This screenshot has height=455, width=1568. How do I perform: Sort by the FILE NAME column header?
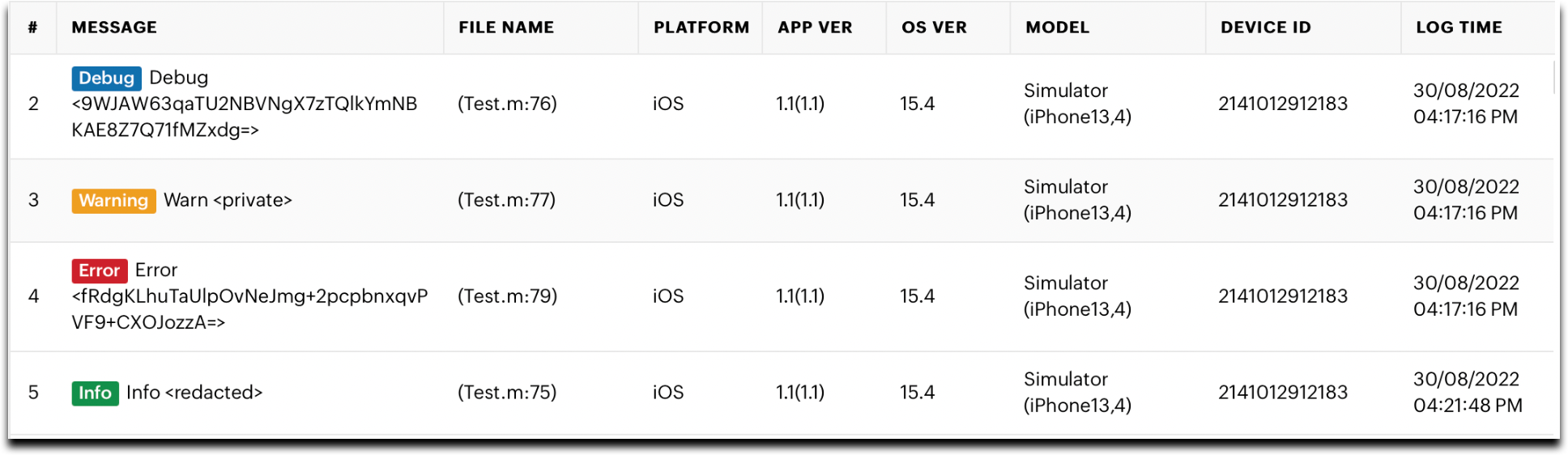click(x=506, y=28)
